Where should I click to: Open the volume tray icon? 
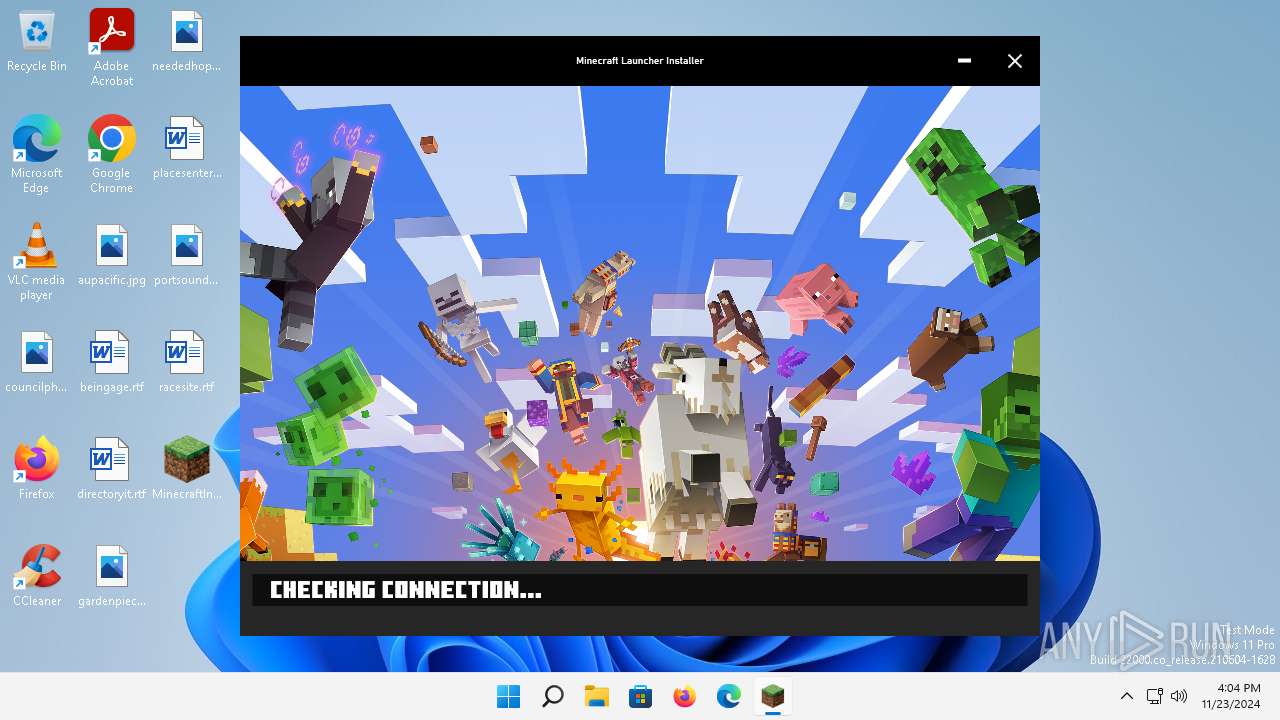pos(1179,696)
